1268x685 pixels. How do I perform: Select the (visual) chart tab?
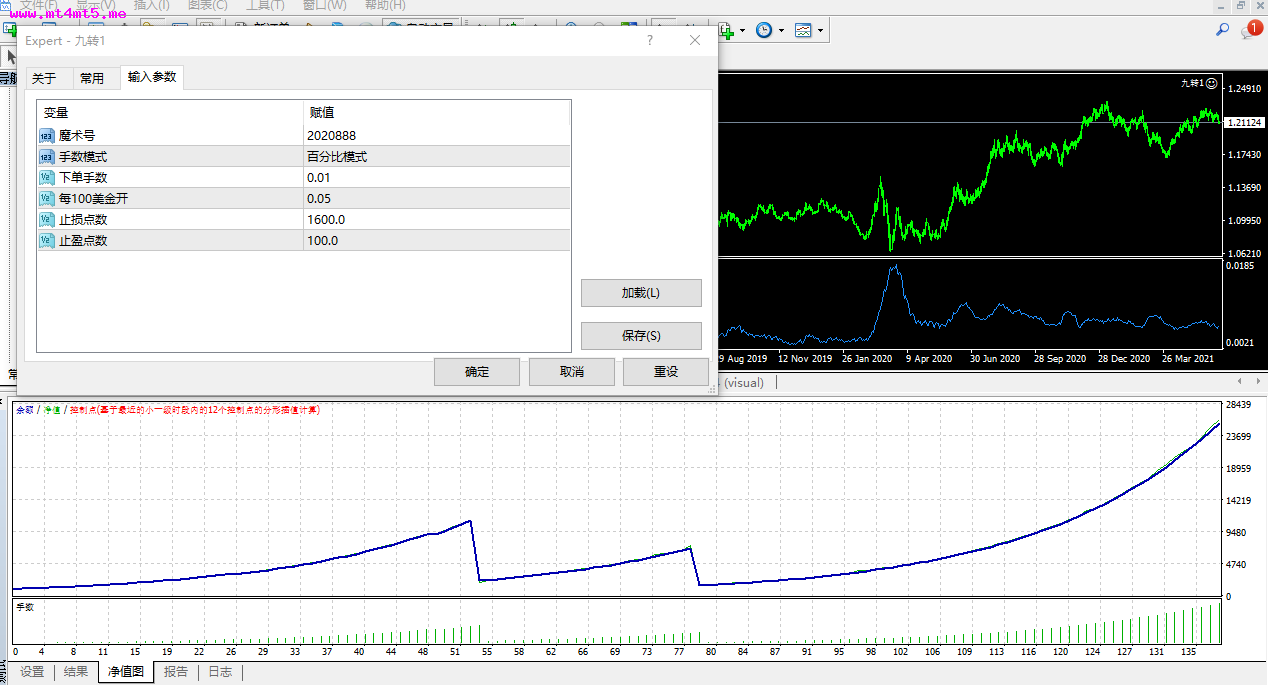(x=744, y=382)
